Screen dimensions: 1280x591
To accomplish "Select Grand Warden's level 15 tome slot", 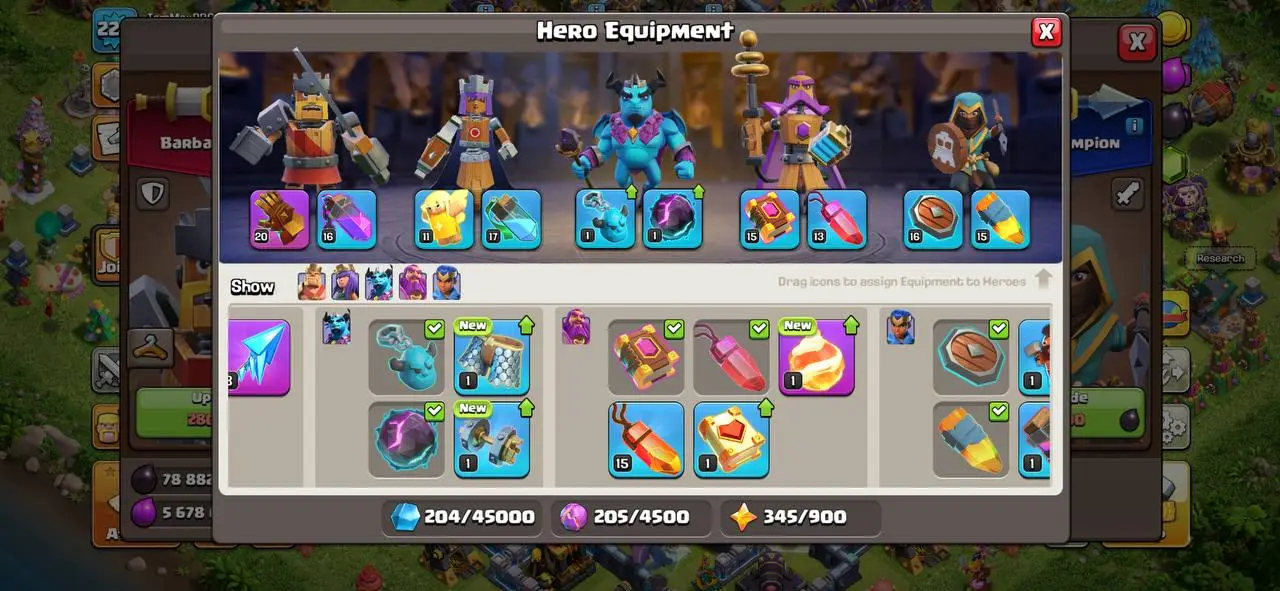I will 769,219.
